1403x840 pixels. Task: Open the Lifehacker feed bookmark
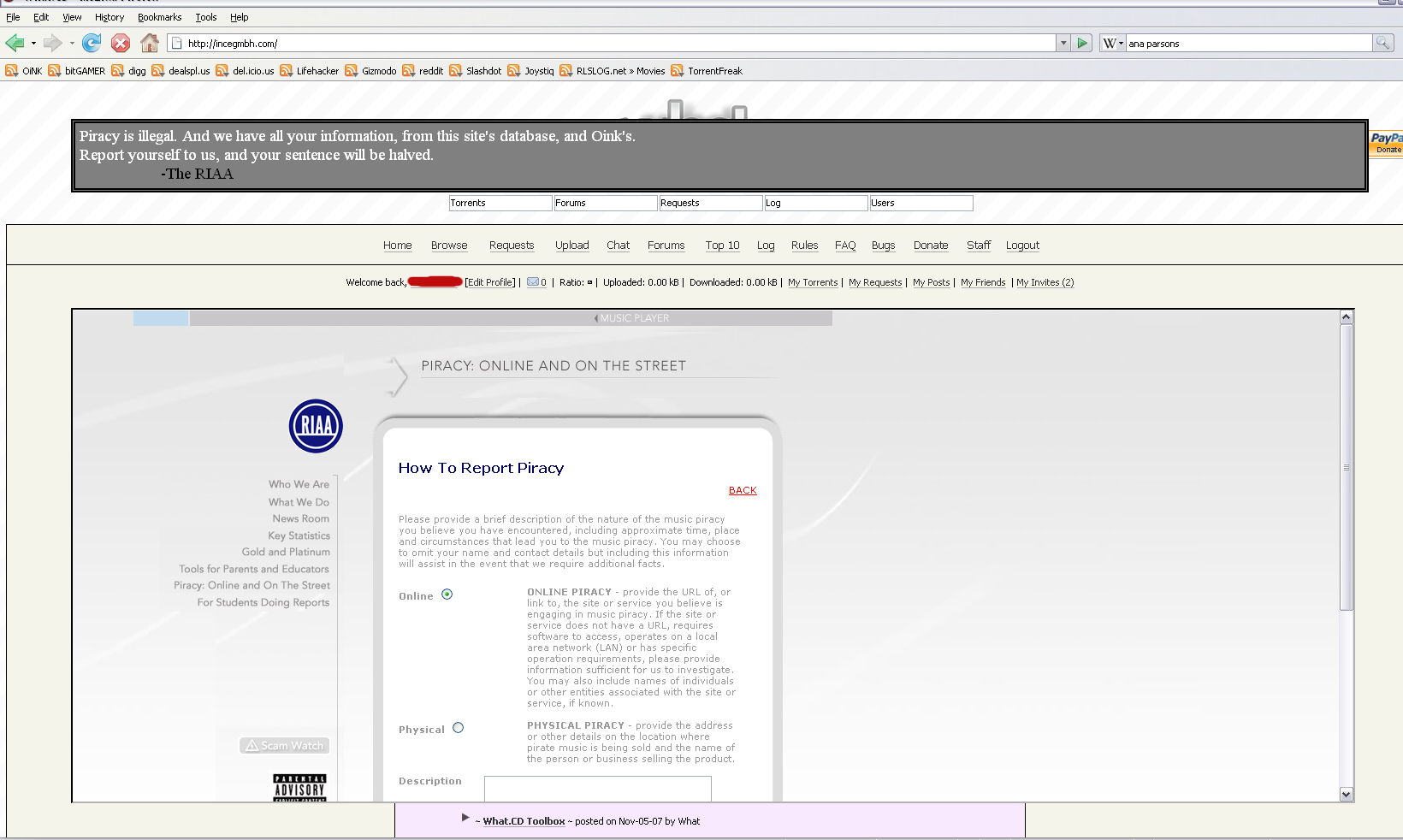[310, 71]
